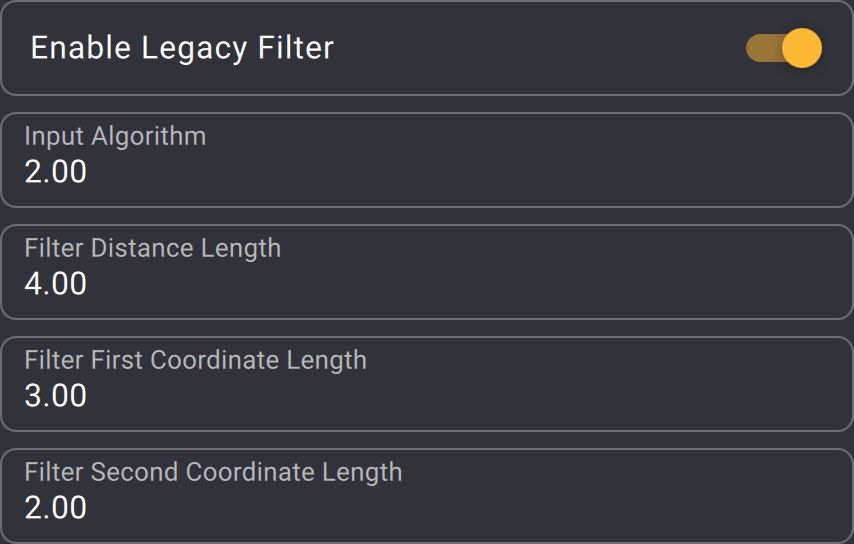The image size is (854, 544).
Task: Select the 2.00 value under Input Algorithm
Action: (x=56, y=172)
